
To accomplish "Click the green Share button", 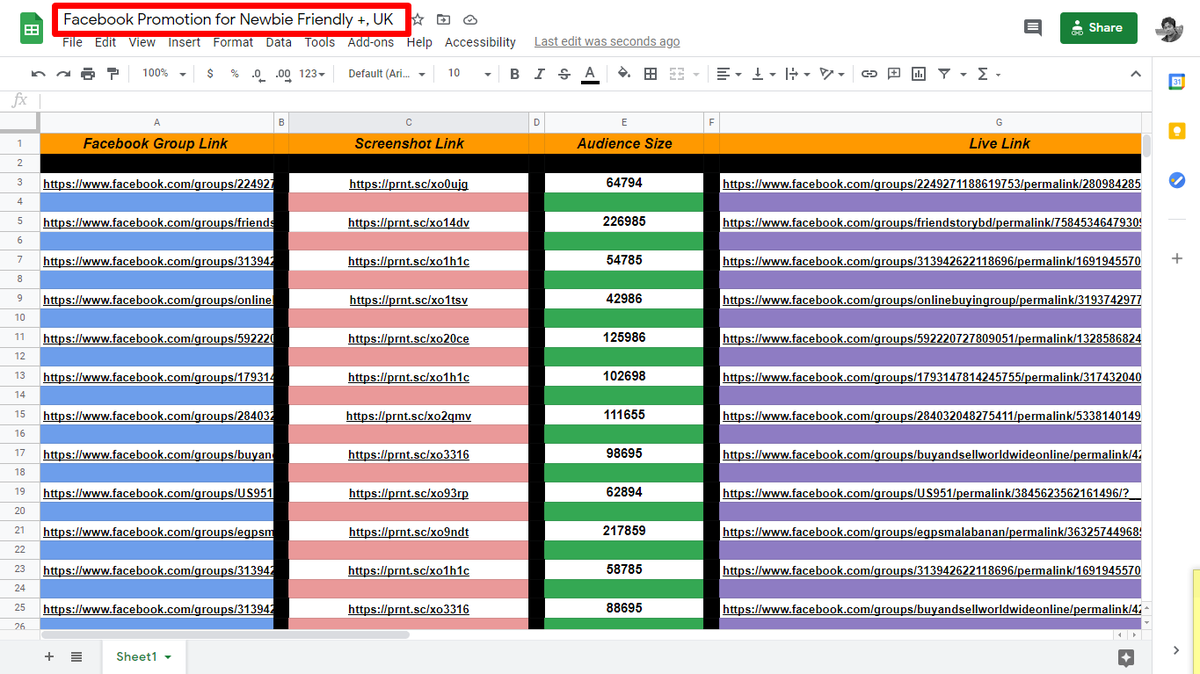I will 1098,28.
